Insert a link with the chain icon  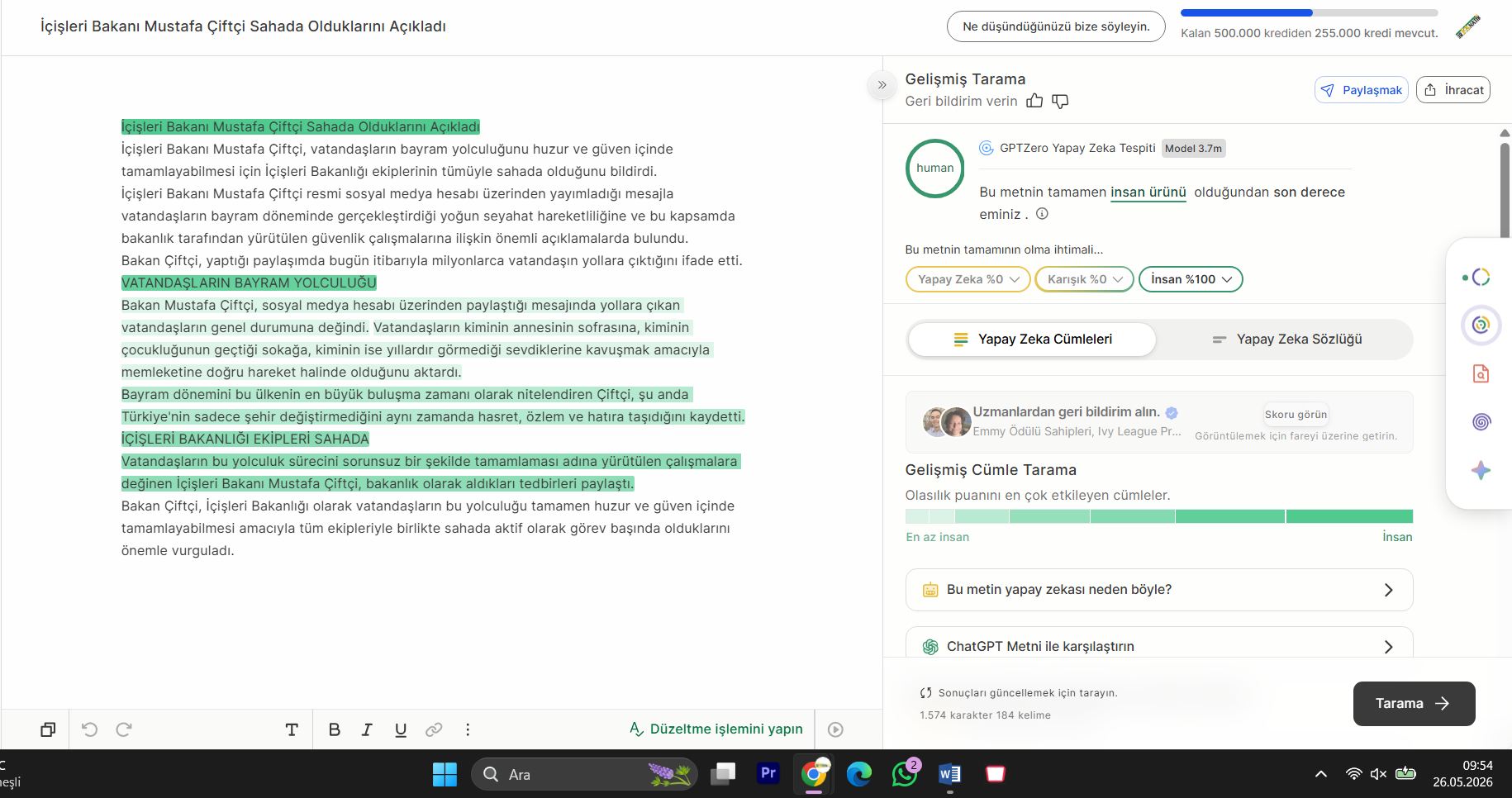pyautogui.click(x=434, y=729)
